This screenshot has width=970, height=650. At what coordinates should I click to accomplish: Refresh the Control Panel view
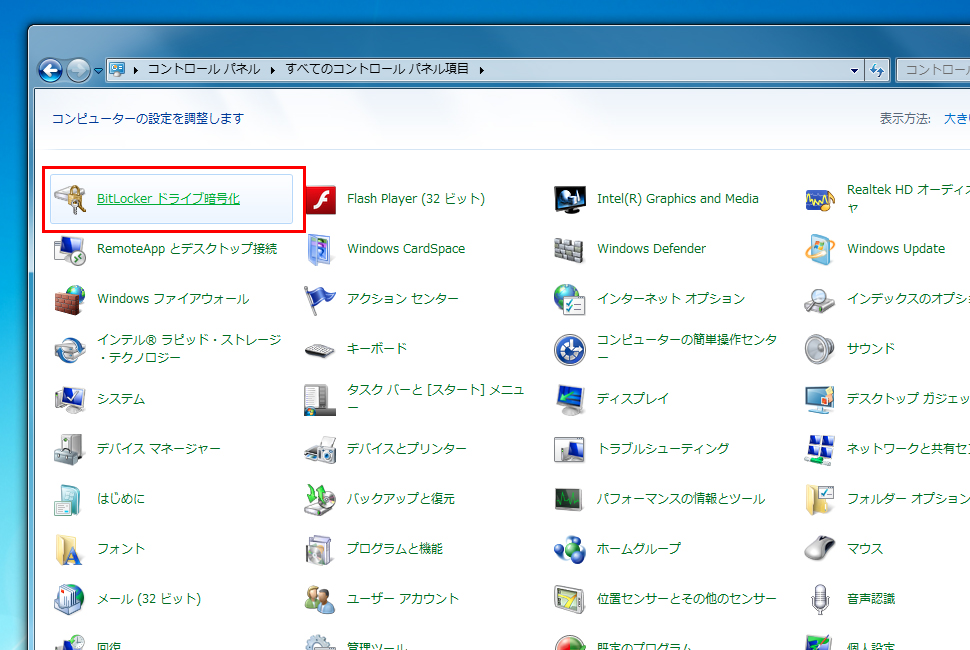coord(877,71)
